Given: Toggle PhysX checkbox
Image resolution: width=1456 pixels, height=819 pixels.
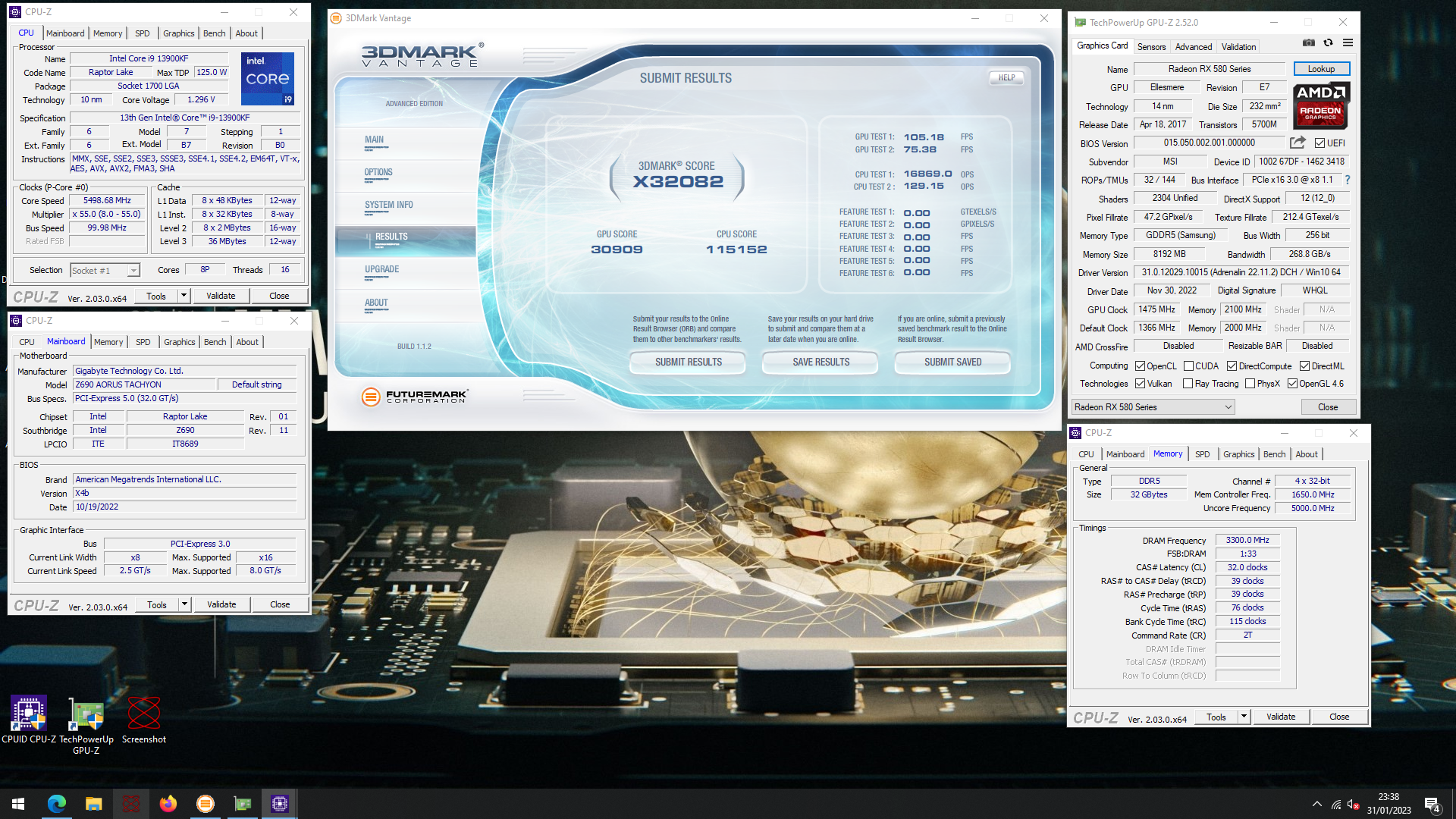Looking at the screenshot, I should coord(1250,384).
